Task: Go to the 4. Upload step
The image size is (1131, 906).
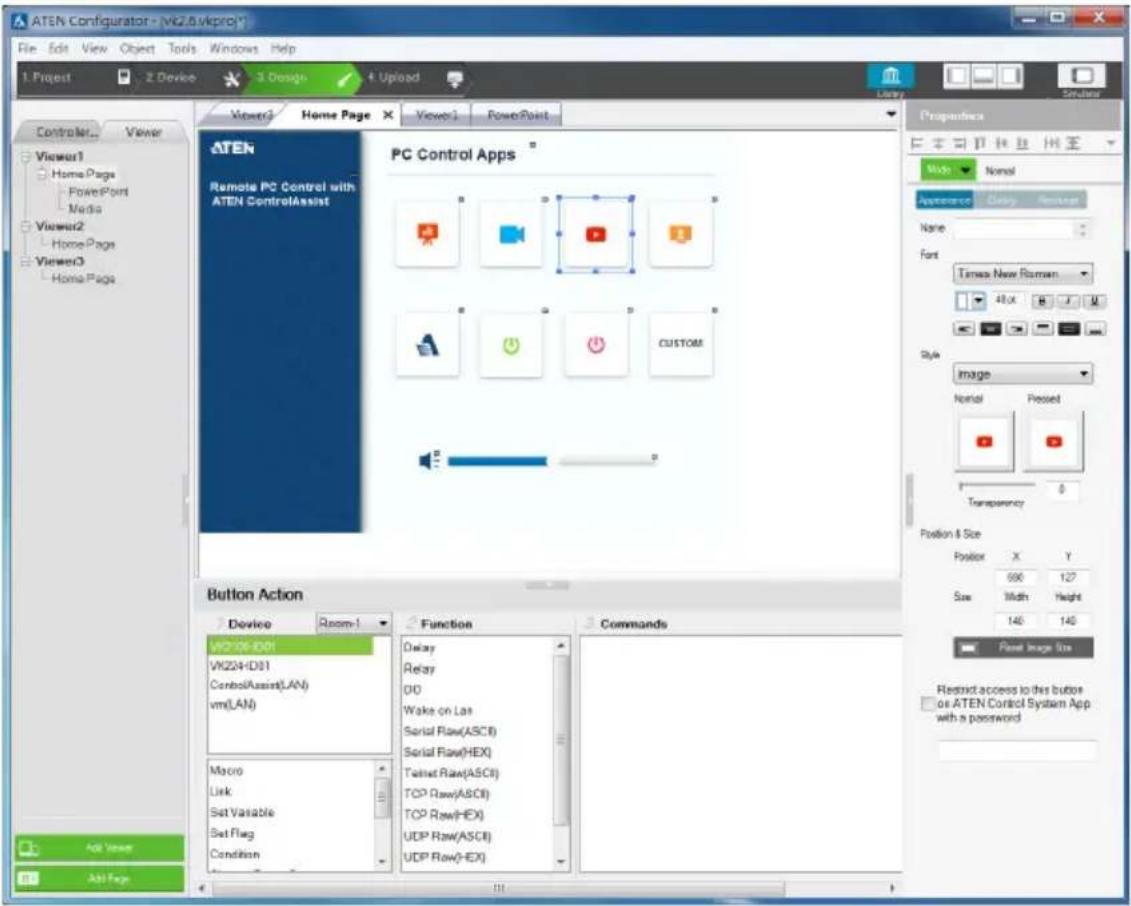Action: (393, 77)
